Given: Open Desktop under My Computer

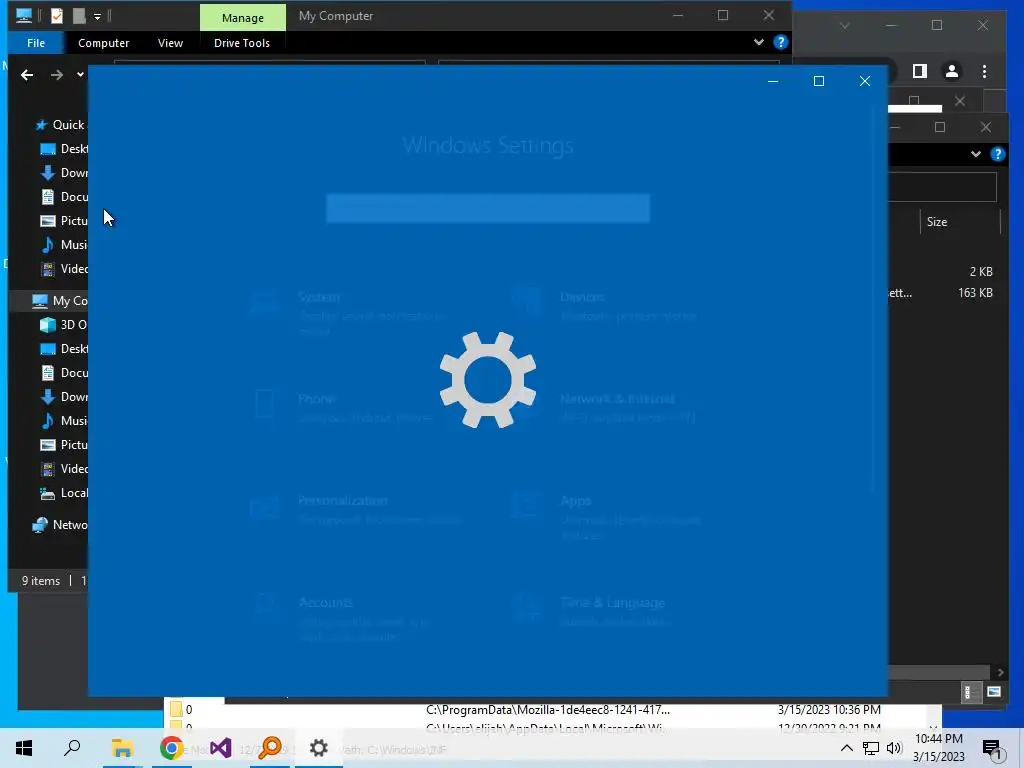Looking at the screenshot, I should pyautogui.click(x=64, y=349).
